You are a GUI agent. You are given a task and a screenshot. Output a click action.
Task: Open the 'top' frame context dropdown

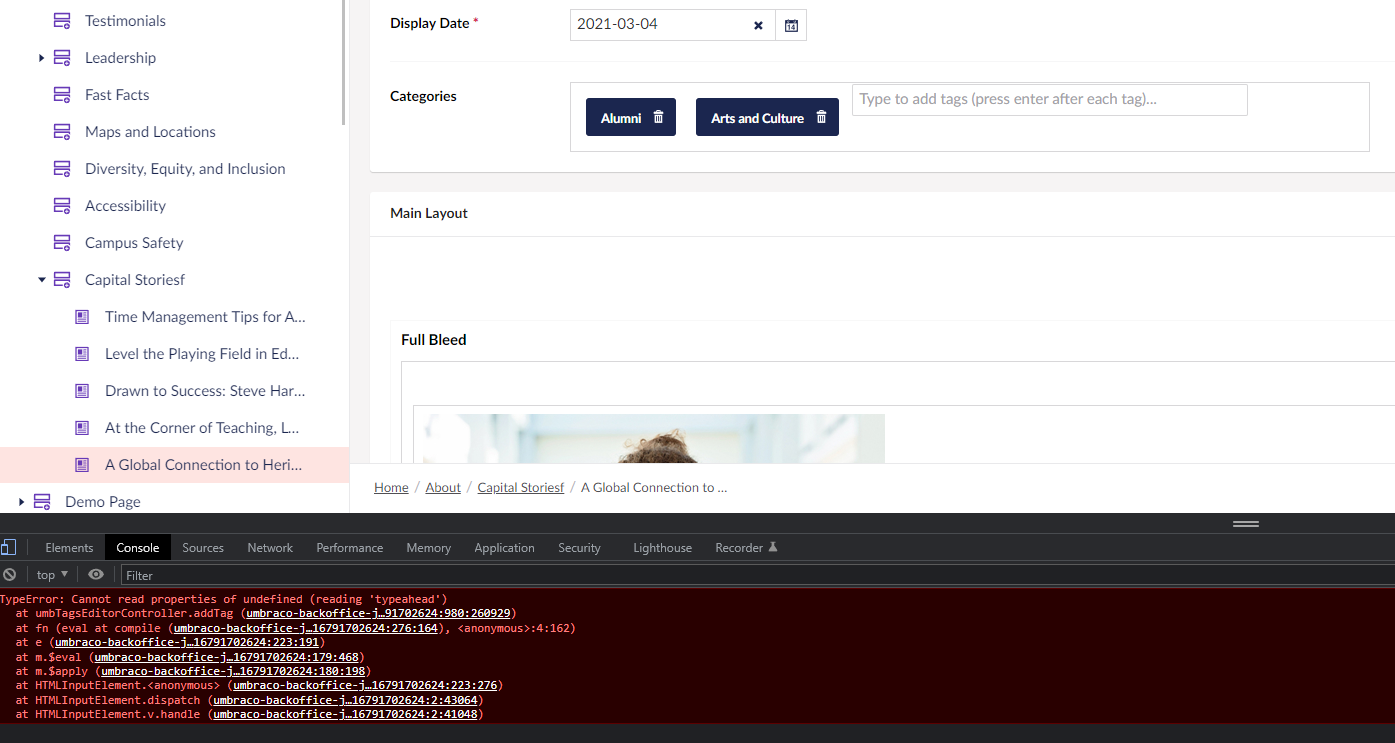click(x=50, y=574)
